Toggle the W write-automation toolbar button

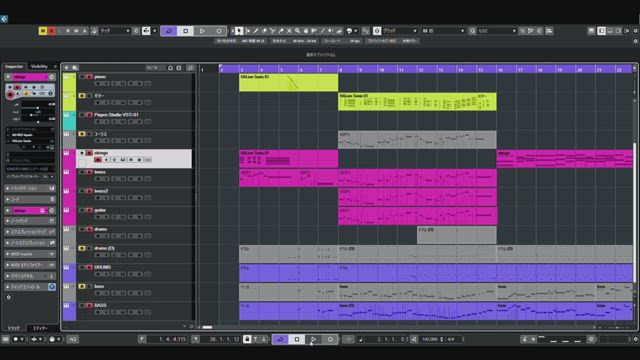76,31
